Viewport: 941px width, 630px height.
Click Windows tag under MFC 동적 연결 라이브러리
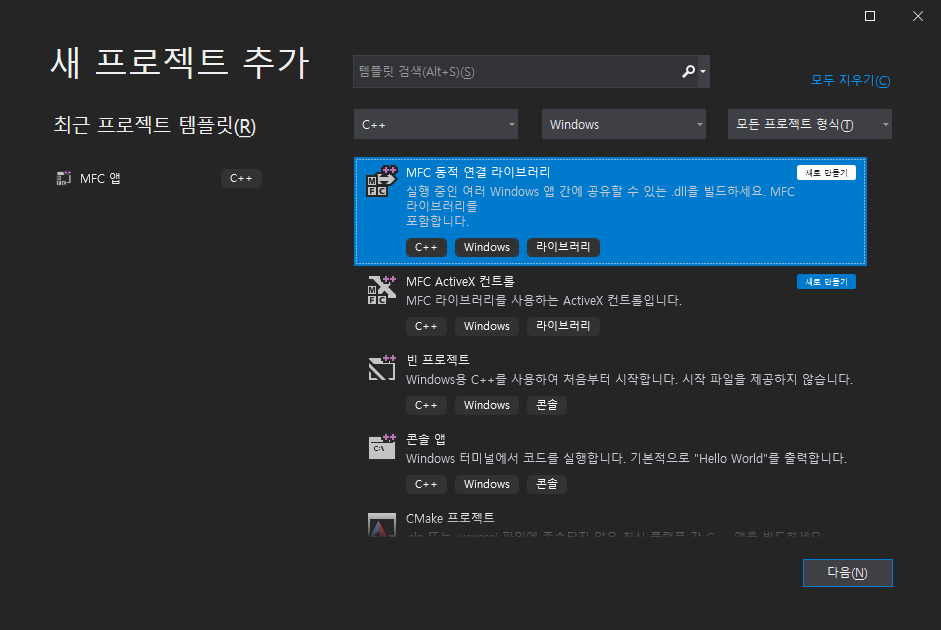[487, 247]
